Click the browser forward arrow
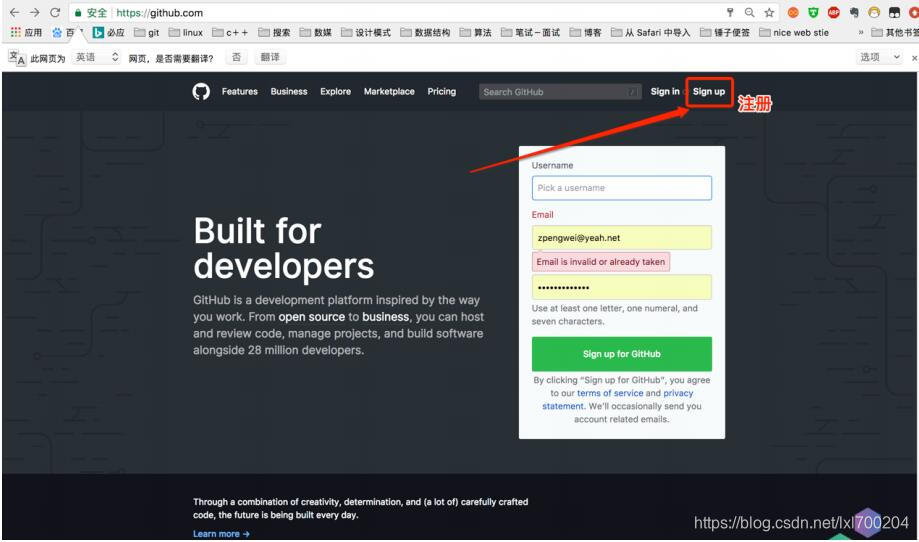The width and height of the screenshot is (919, 542). tap(35, 12)
